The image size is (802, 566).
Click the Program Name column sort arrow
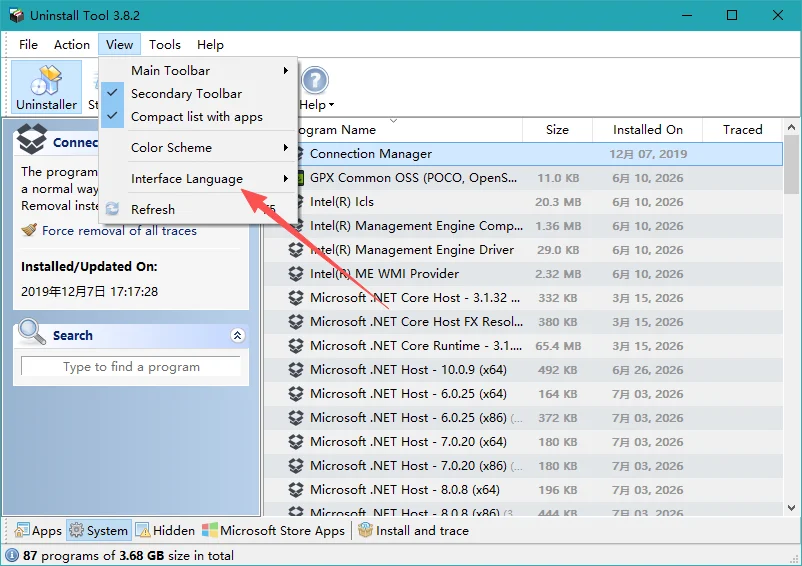[393, 121]
